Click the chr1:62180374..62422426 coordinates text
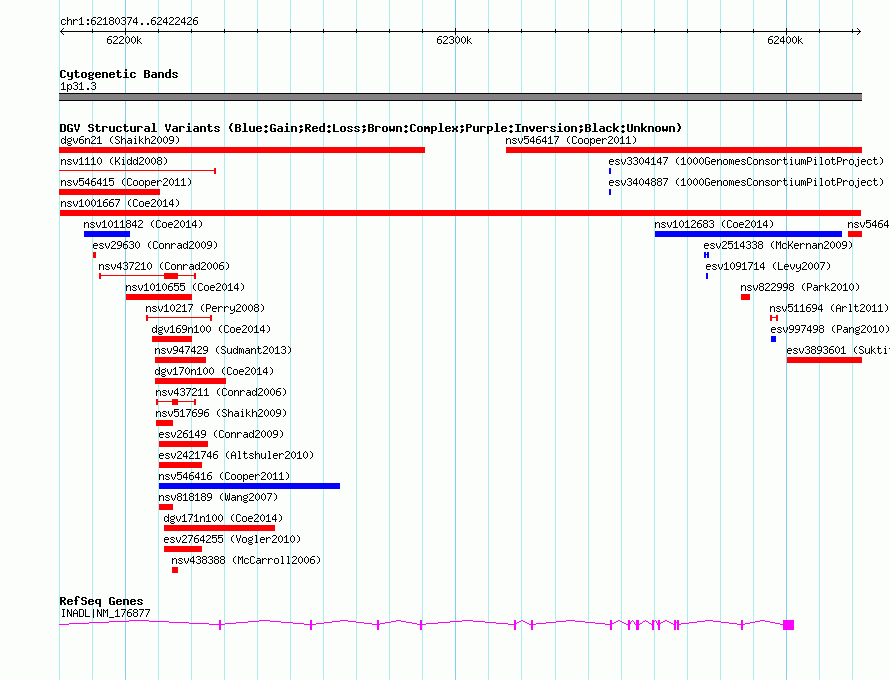 [x=129, y=21]
